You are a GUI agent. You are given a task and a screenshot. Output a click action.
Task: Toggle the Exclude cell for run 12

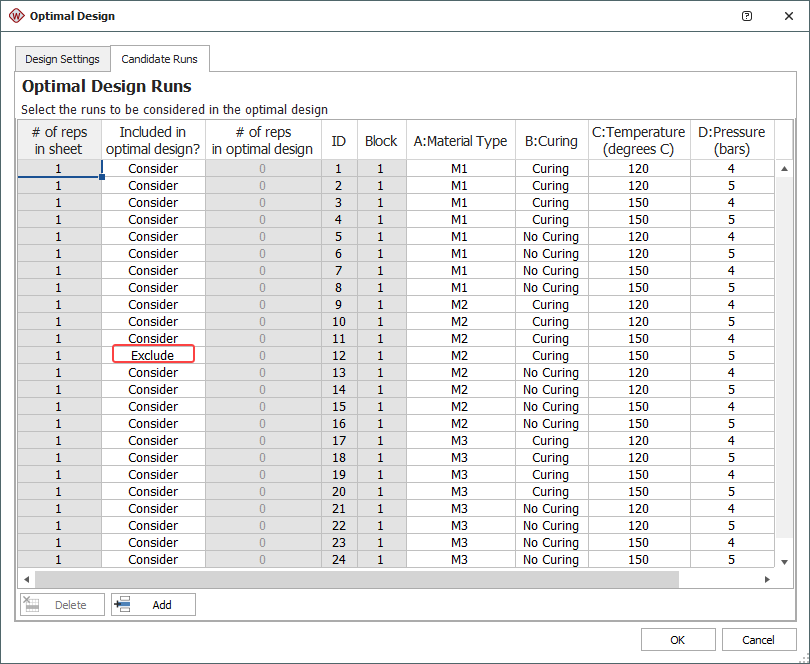click(x=153, y=355)
